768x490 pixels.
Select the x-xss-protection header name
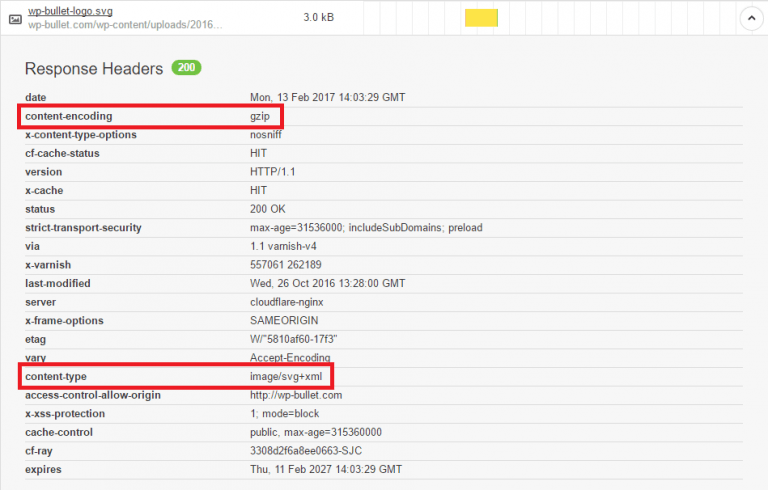65,414
